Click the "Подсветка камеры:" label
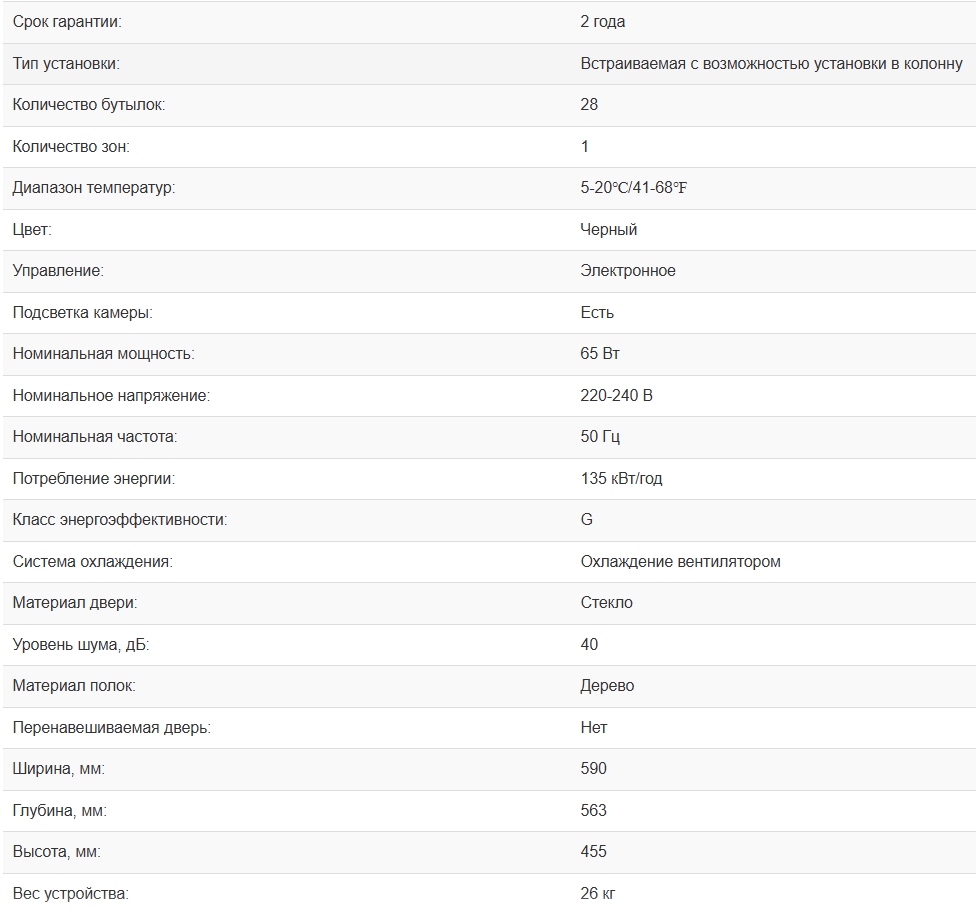Viewport: 976px width, 922px height. pos(82,313)
